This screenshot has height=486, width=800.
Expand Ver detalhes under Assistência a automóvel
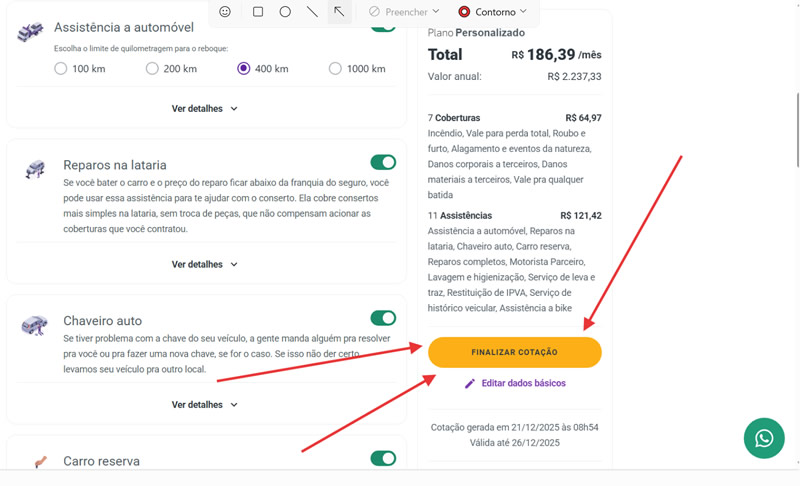coord(205,109)
